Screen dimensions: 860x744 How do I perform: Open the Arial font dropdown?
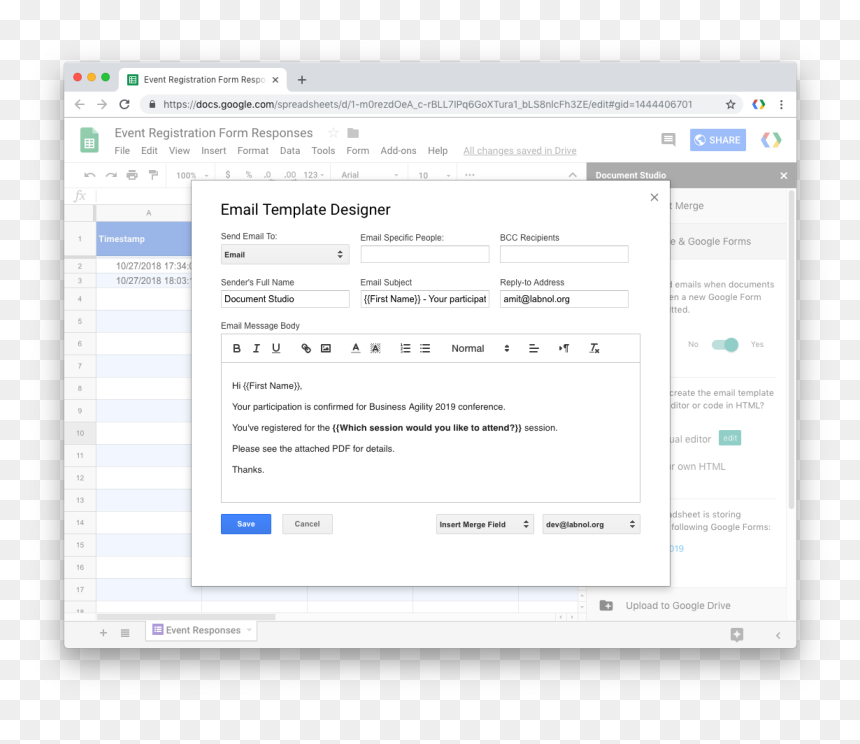[x=370, y=175]
